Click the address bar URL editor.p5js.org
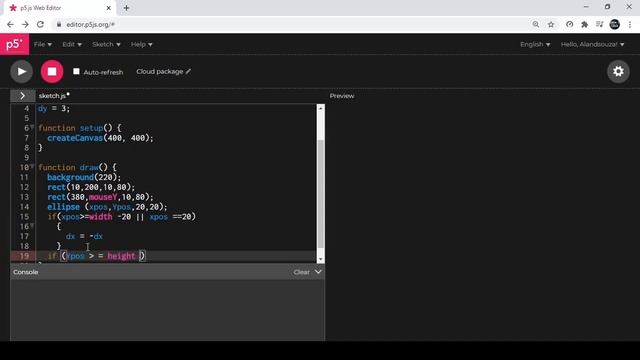Viewport: 640px width, 360px height. point(90,24)
